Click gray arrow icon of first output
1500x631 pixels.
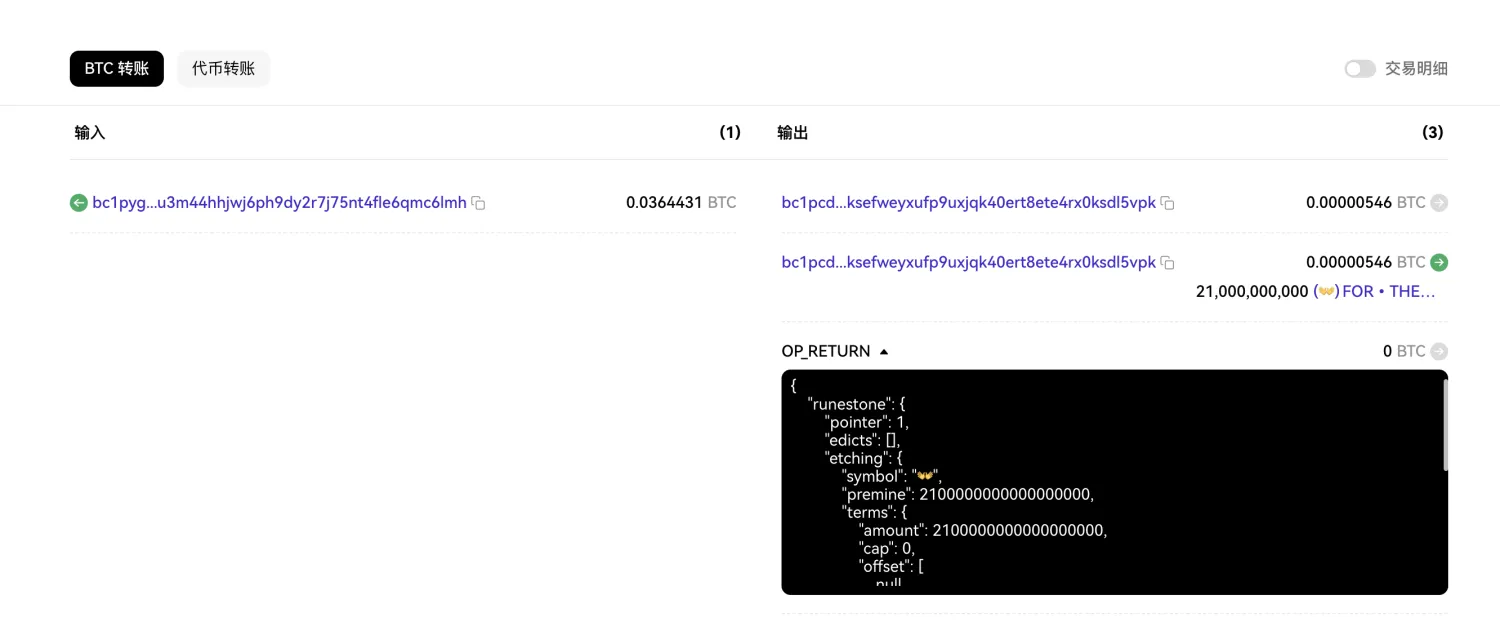pyautogui.click(x=1439, y=203)
